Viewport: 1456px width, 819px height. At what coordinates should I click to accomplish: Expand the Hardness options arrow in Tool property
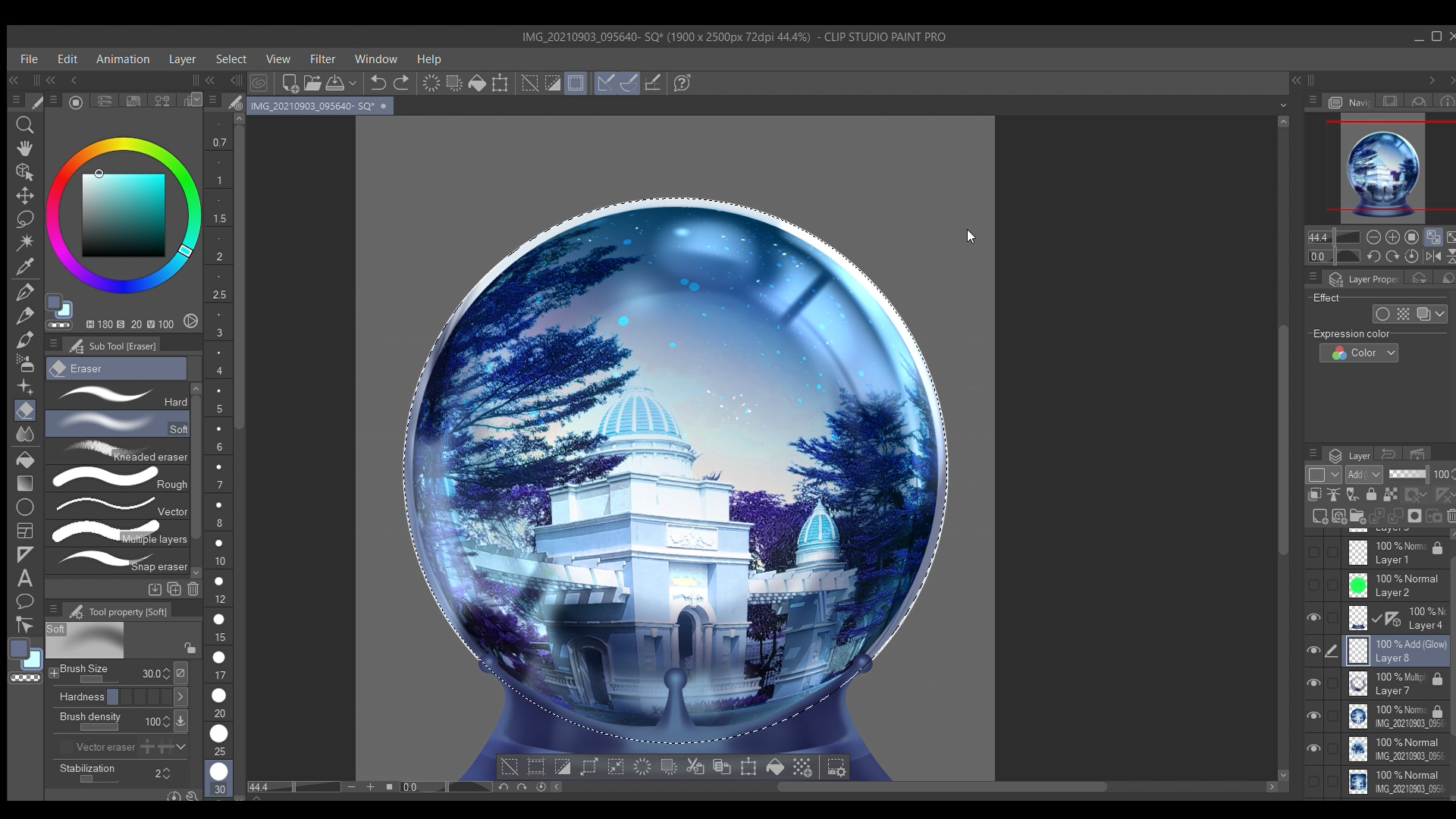[x=180, y=697]
